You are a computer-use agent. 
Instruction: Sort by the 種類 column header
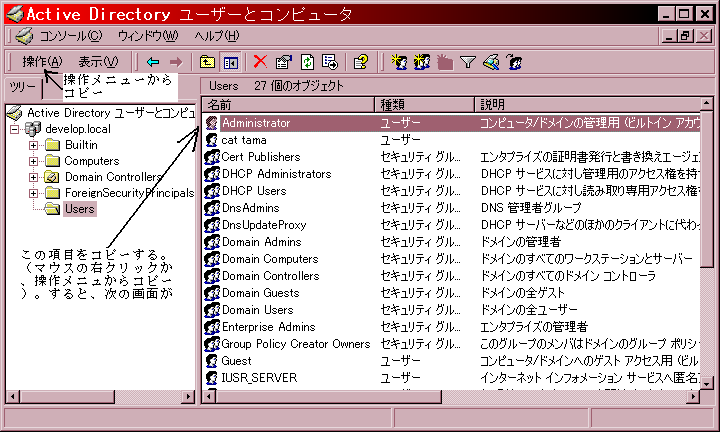click(424, 105)
